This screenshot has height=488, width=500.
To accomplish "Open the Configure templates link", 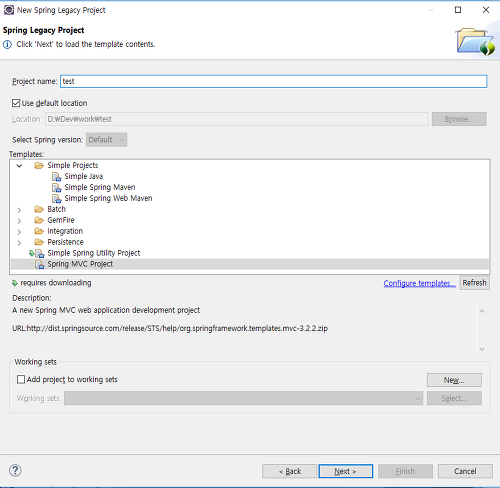I will pos(419,283).
